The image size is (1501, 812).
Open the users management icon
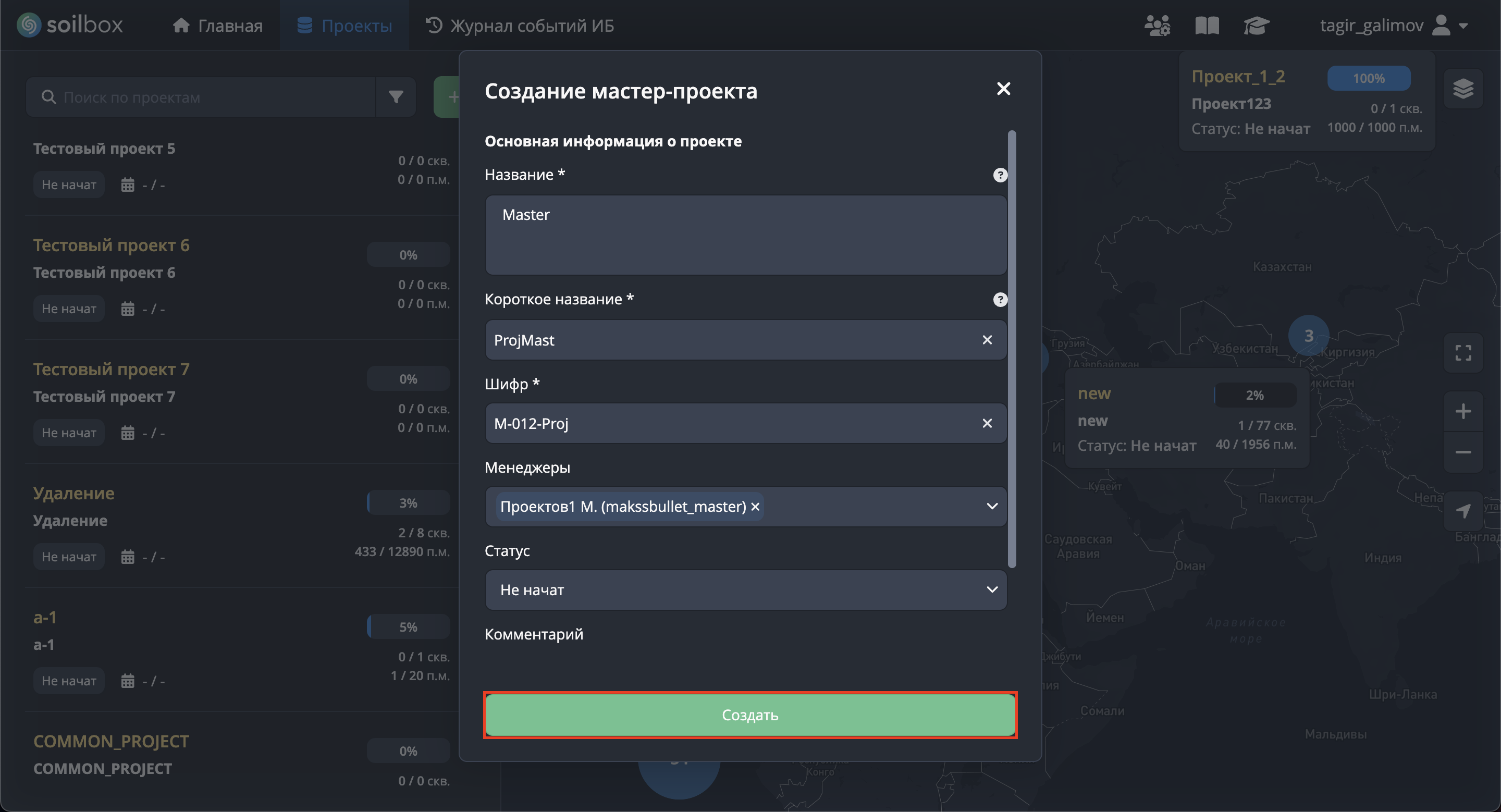[x=1156, y=26]
